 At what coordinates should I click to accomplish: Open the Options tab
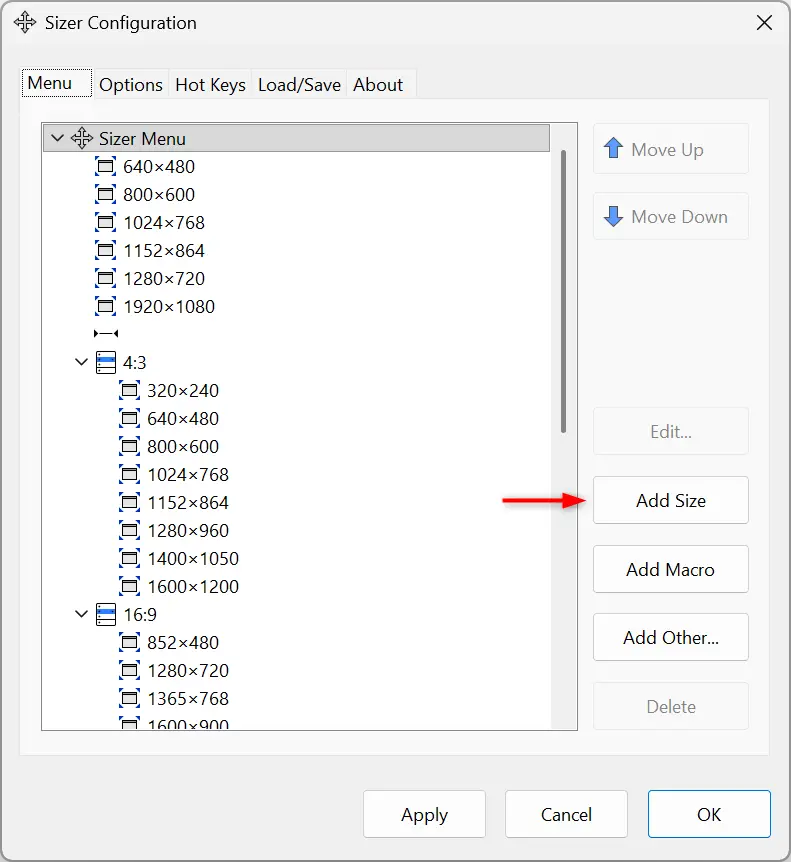point(131,85)
